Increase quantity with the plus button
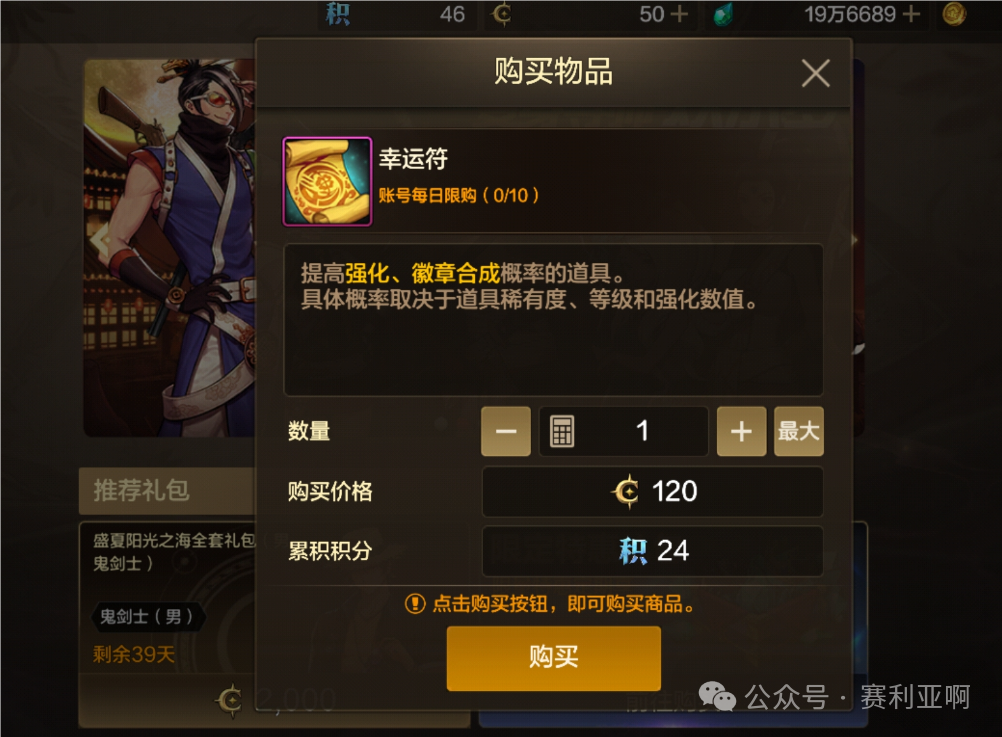Screen dimensions: 1002x737 click(741, 431)
